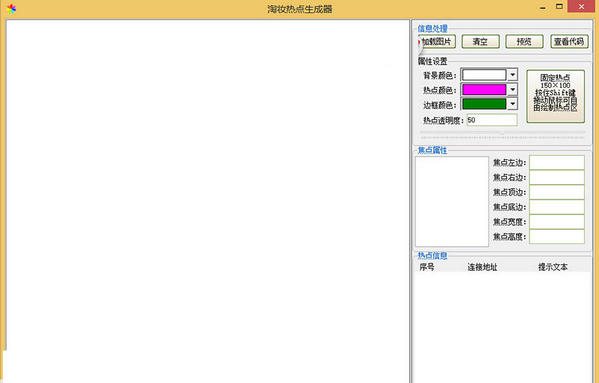
Task: Adjust the transparency slider track
Action: coord(502,134)
